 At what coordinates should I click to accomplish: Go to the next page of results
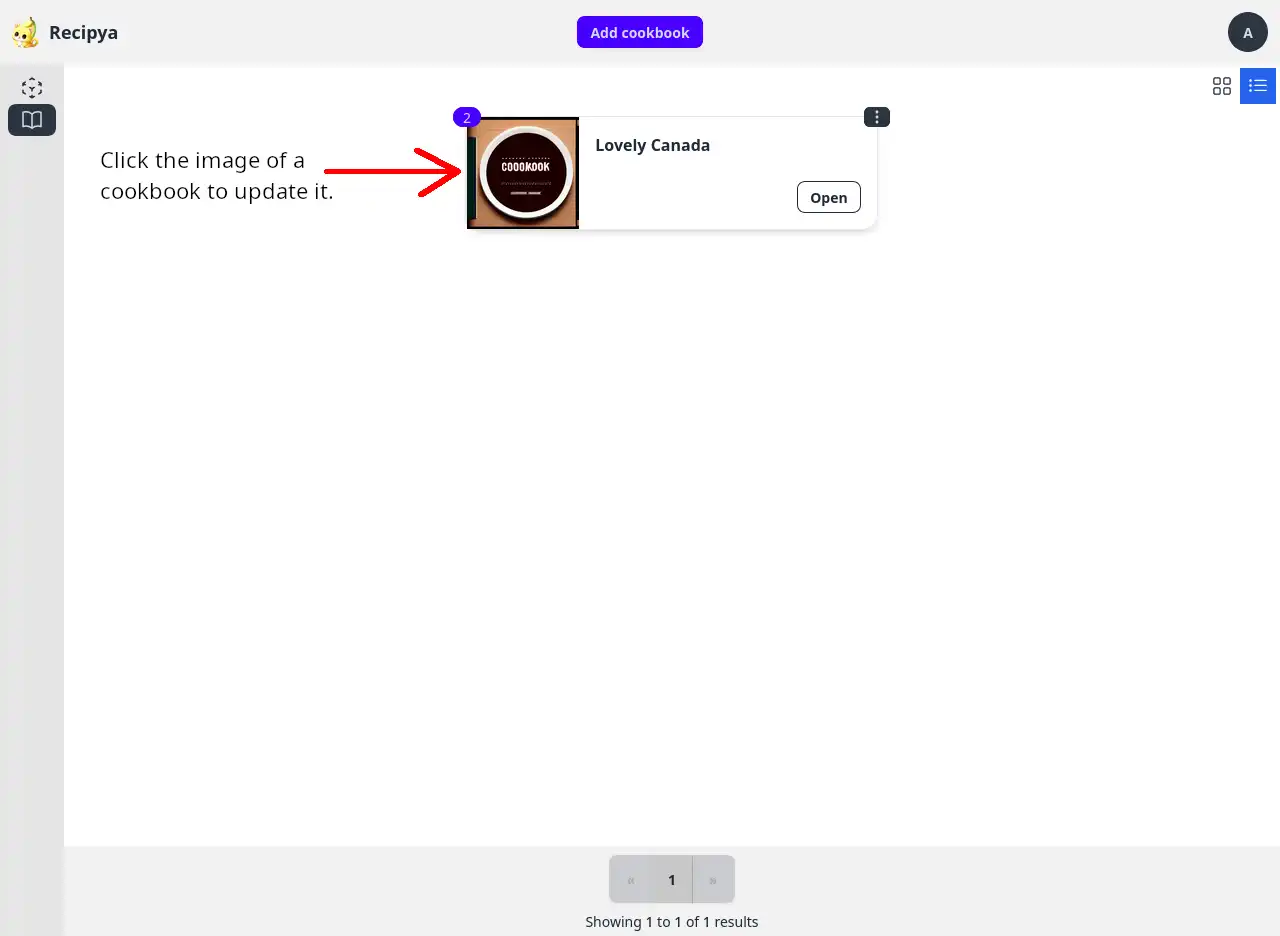pyautogui.click(x=713, y=880)
